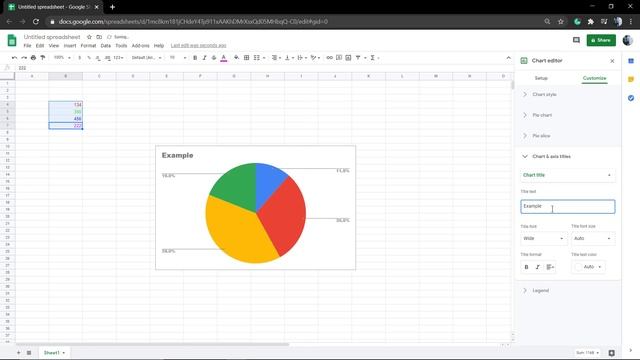Viewport: 640px width, 360px height.
Task: Open the Data menu
Action: [x=106, y=46]
